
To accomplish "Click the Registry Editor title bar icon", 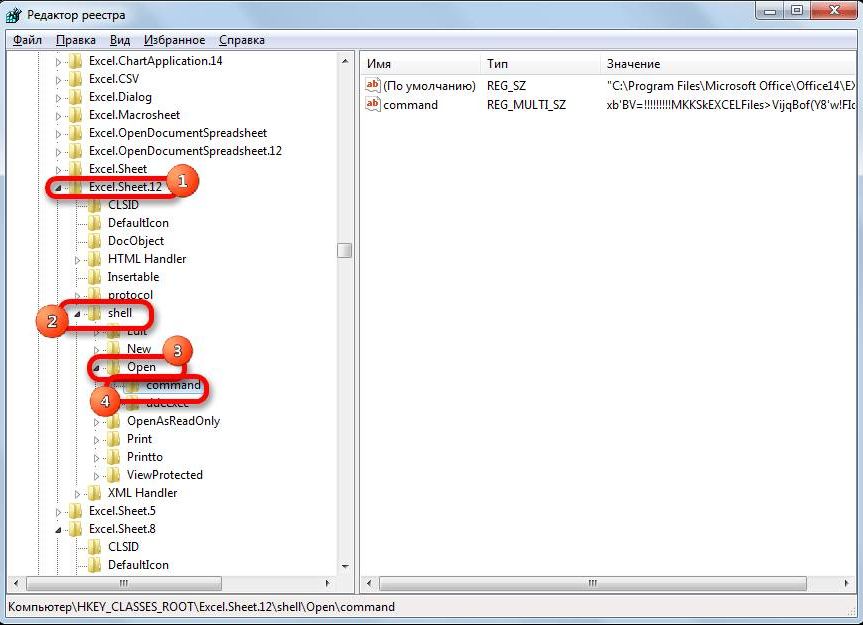I will (x=13, y=14).
